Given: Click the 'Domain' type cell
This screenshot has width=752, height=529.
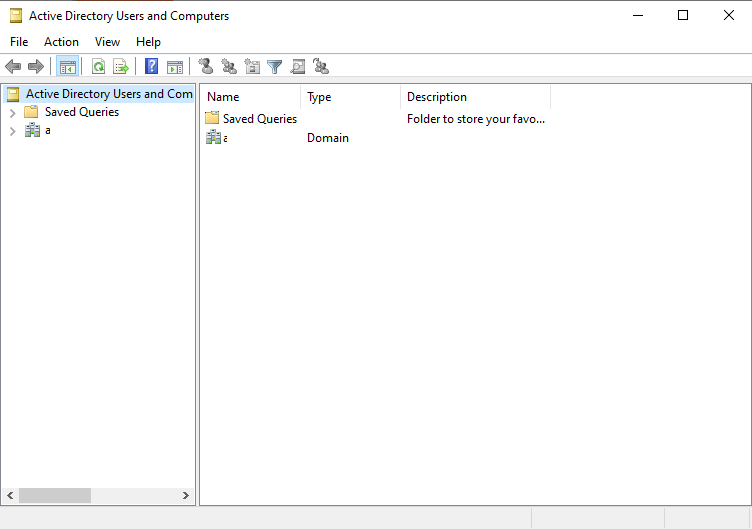Looking at the screenshot, I should click(328, 138).
